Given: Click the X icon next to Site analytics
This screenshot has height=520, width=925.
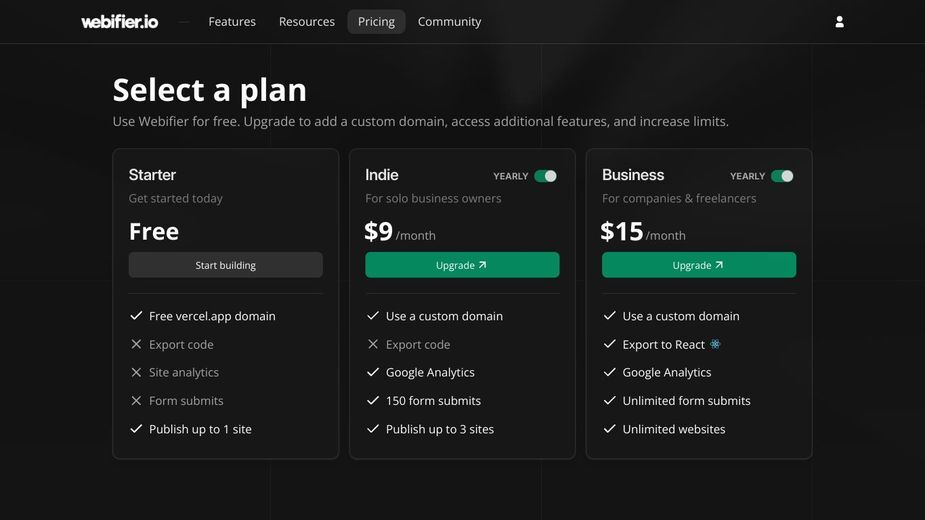Looking at the screenshot, I should tap(136, 372).
